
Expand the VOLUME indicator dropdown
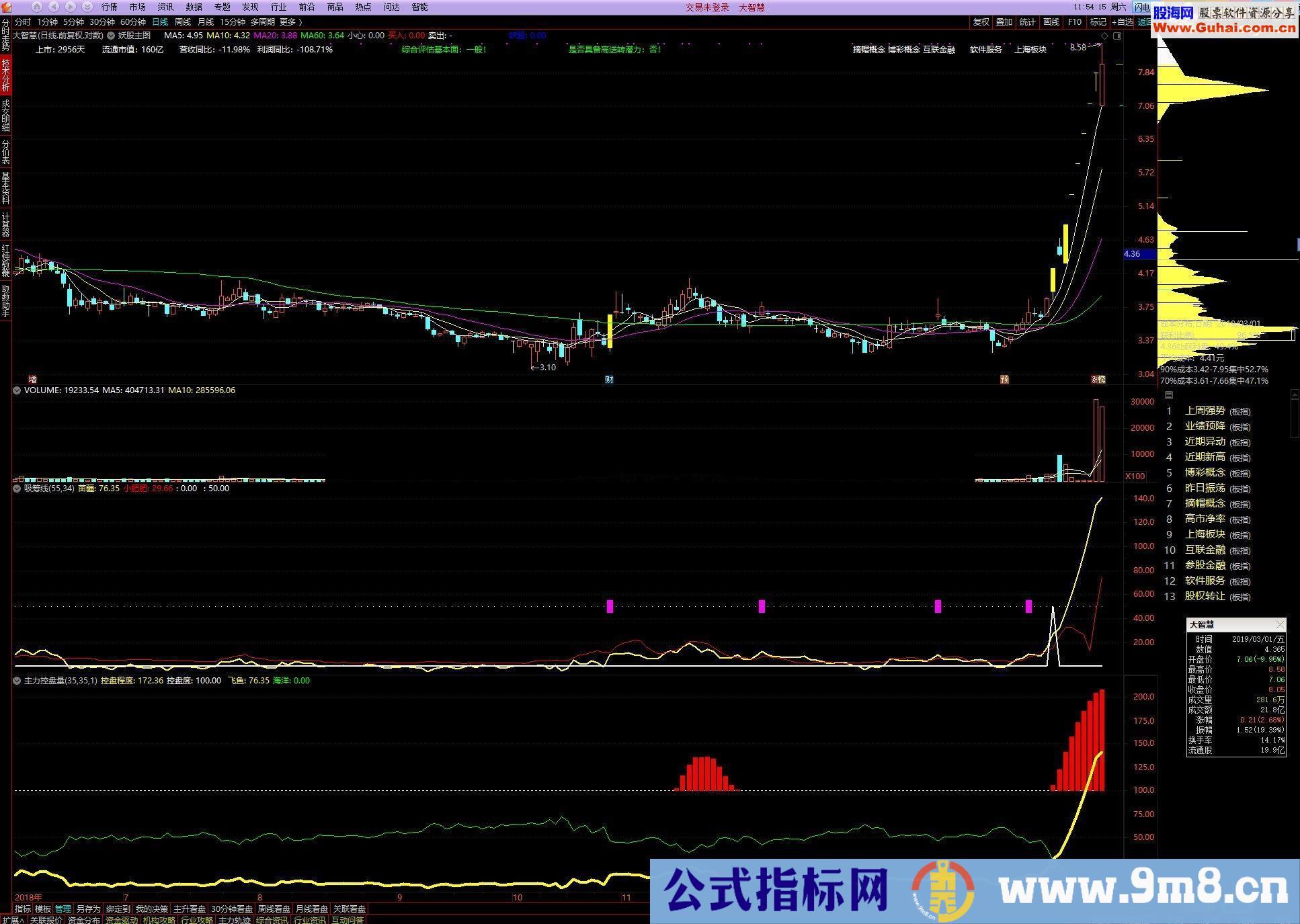(17, 390)
